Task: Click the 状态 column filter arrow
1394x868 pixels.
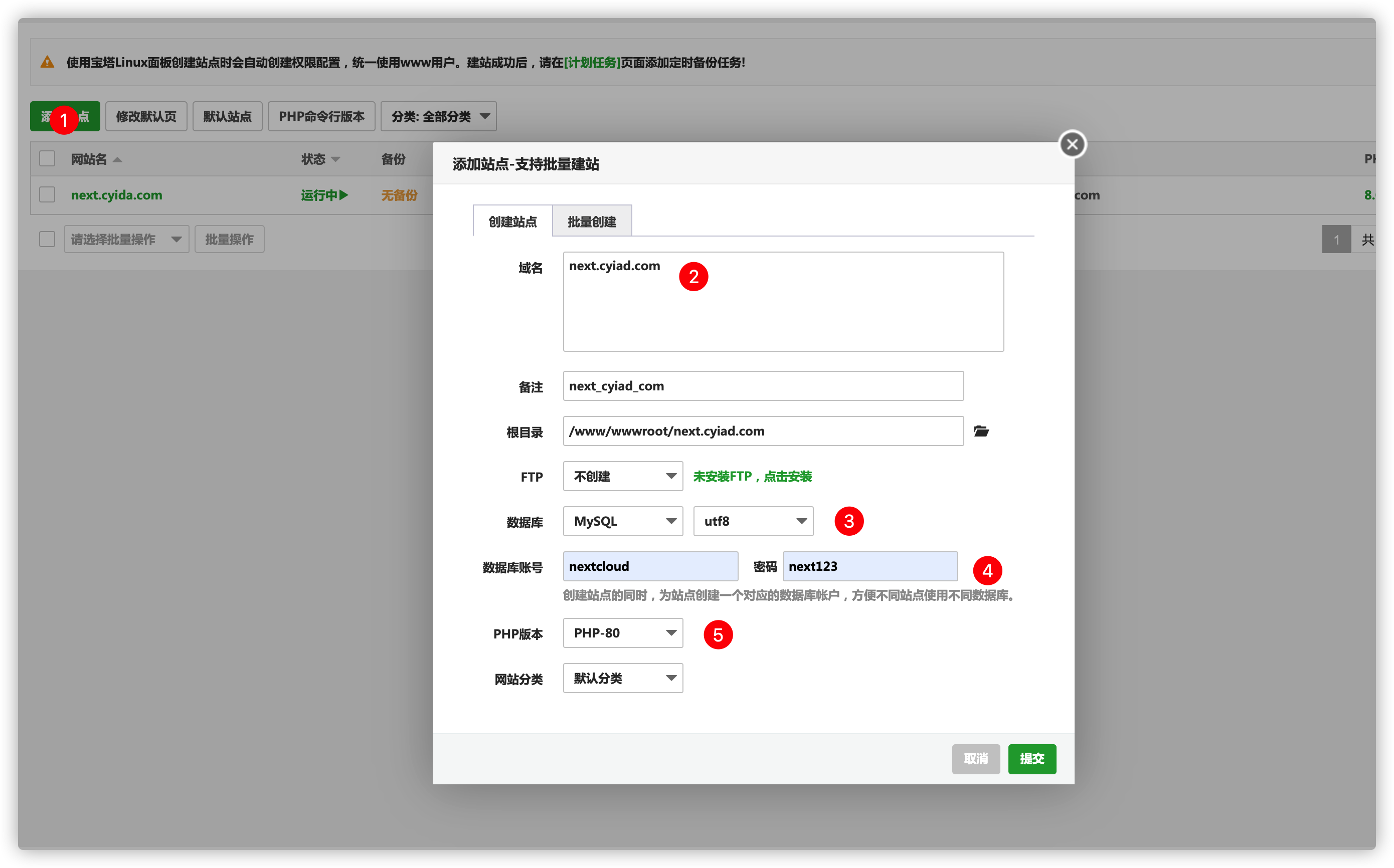Action: 335,159
